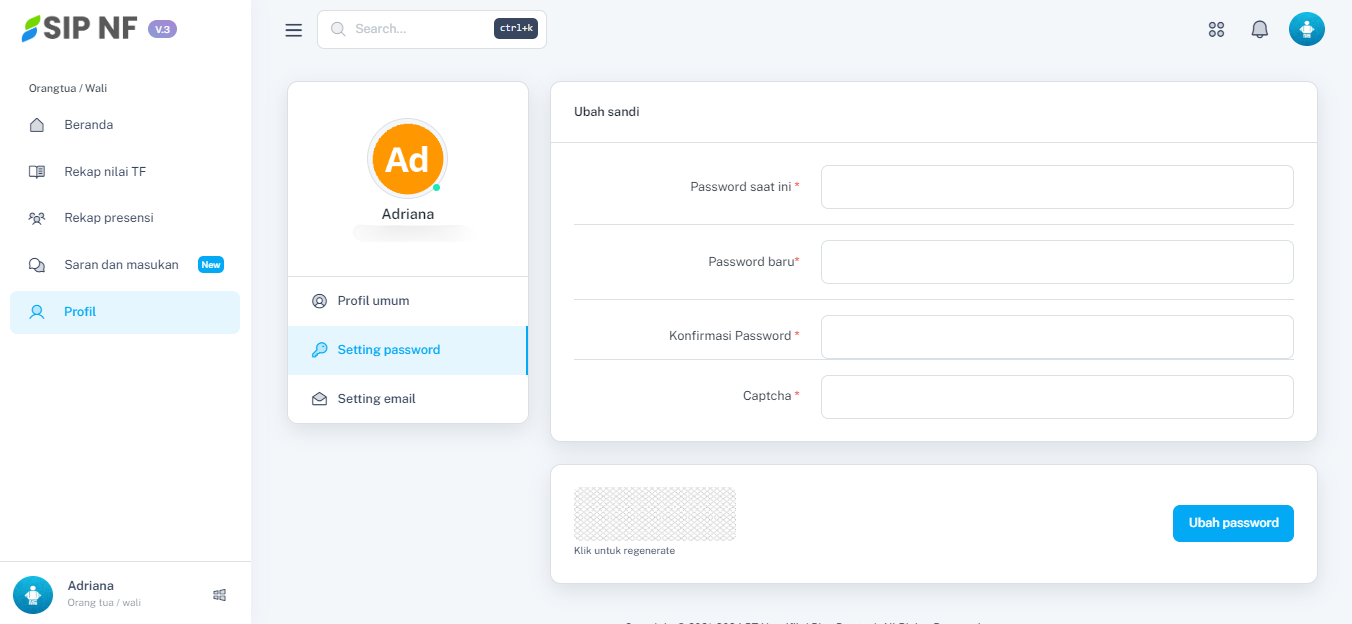This screenshot has width=1352, height=624.
Task: Open the apps grid icon
Action: click(x=1216, y=30)
